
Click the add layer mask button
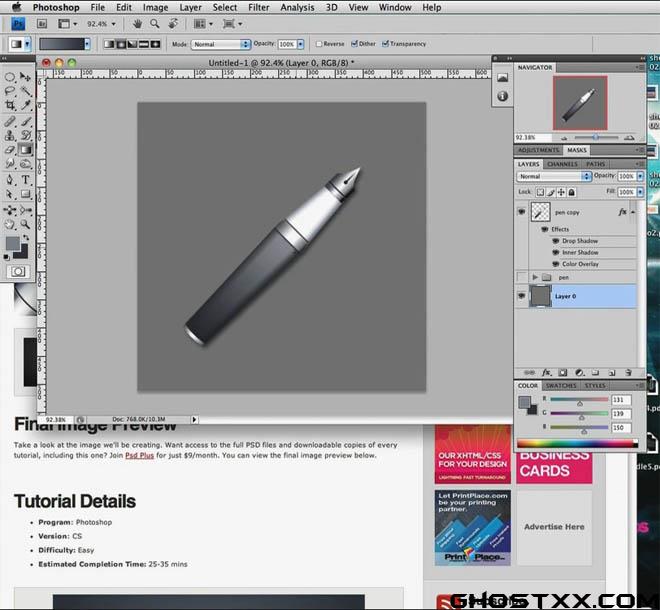coord(563,373)
